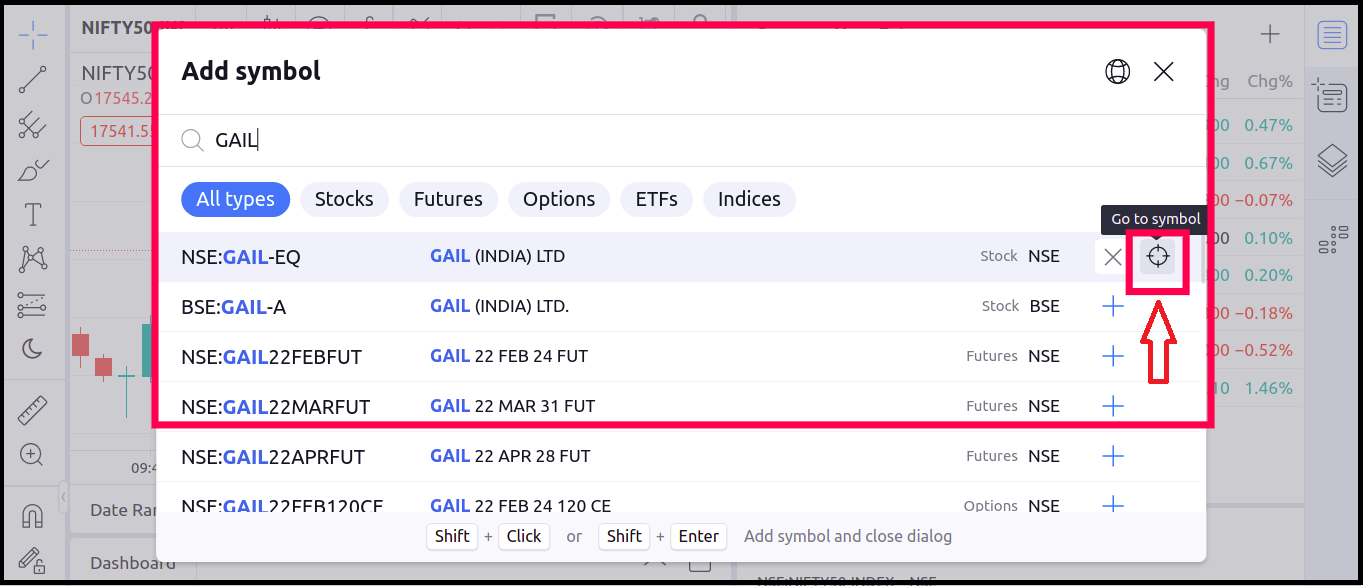Viewport: 1363px width, 586px height.
Task: Select the NSE:GAIL22APRFUT result row
Action: pyautogui.click(x=678, y=457)
